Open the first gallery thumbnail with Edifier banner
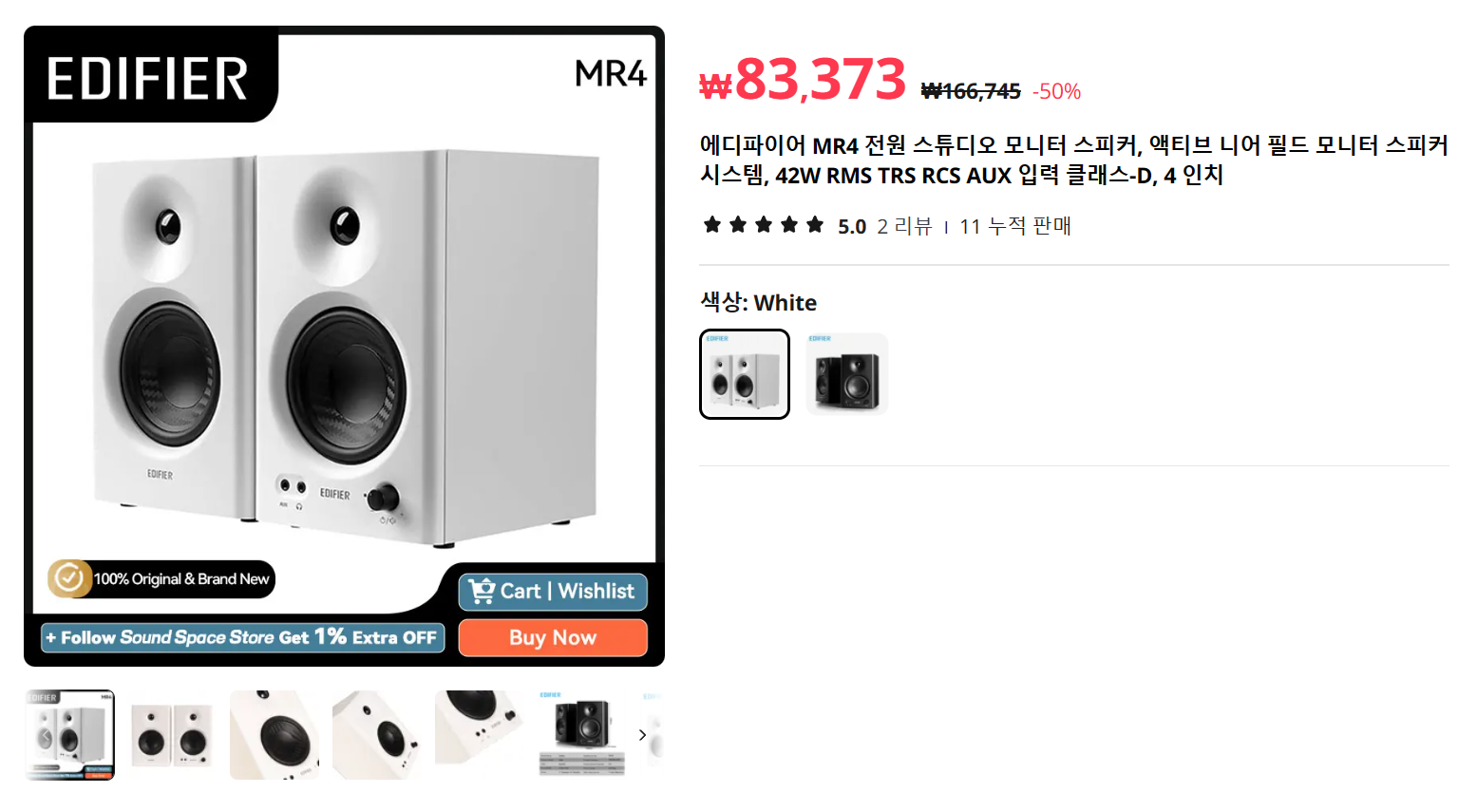Screen dimensions: 1477x812 click(69, 735)
